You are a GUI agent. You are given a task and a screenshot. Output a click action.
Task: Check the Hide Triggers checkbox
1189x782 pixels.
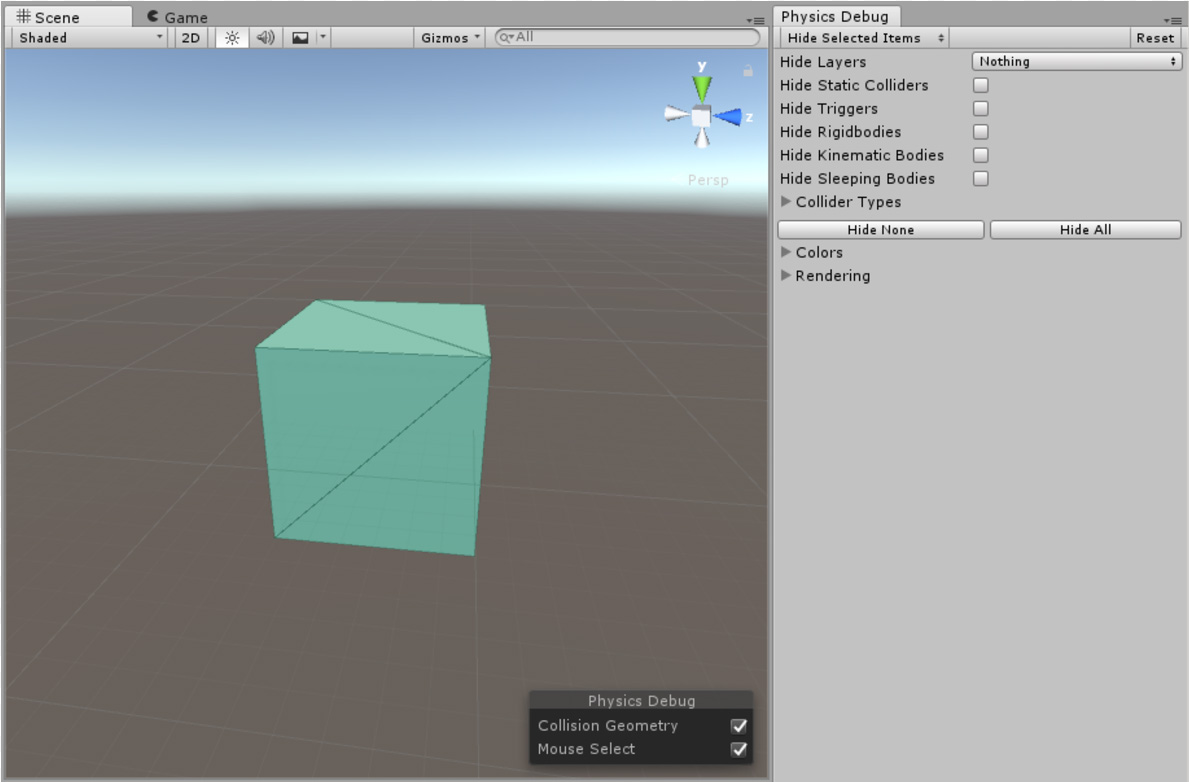(980, 108)
